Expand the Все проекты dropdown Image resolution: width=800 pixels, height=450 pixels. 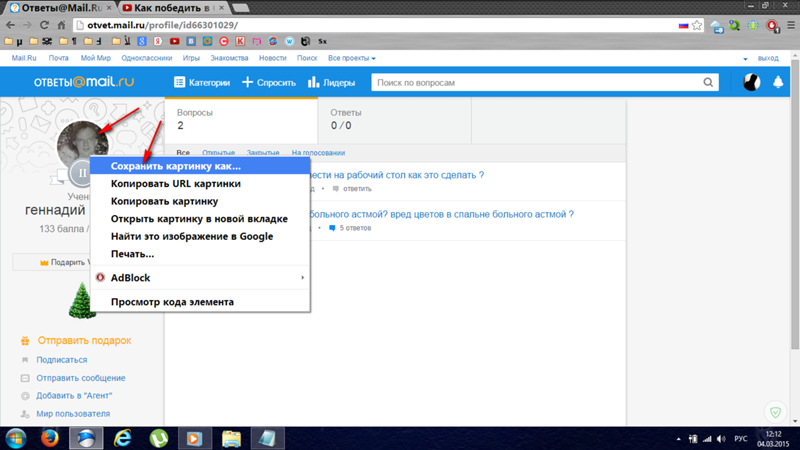point(352,58)
